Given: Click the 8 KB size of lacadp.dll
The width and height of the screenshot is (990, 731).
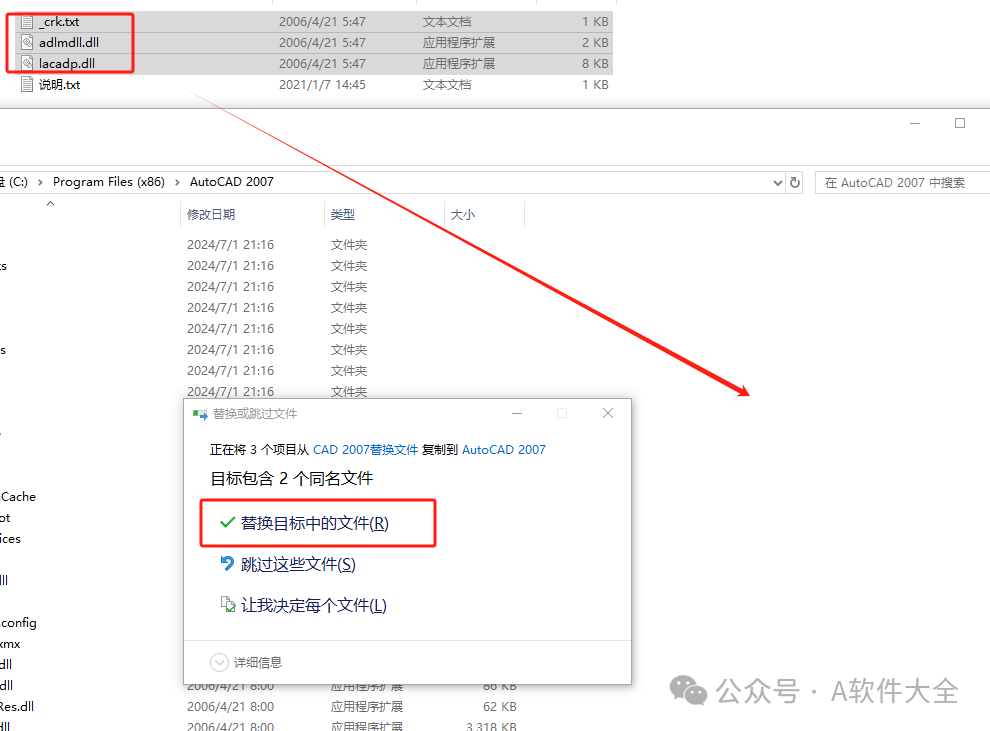Looking at the screenshot, I should [595, 64].
